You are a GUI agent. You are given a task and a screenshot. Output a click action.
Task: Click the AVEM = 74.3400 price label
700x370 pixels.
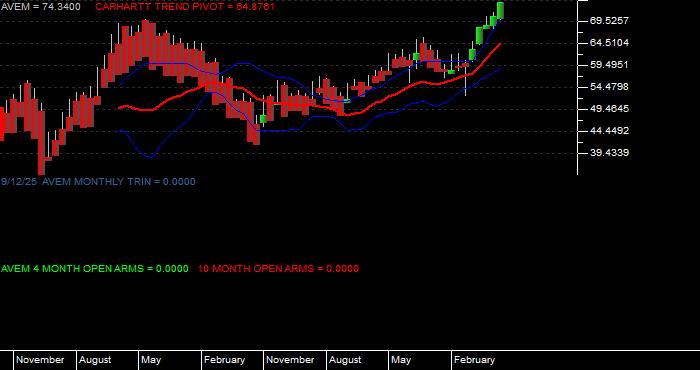(x=41, y=7)
